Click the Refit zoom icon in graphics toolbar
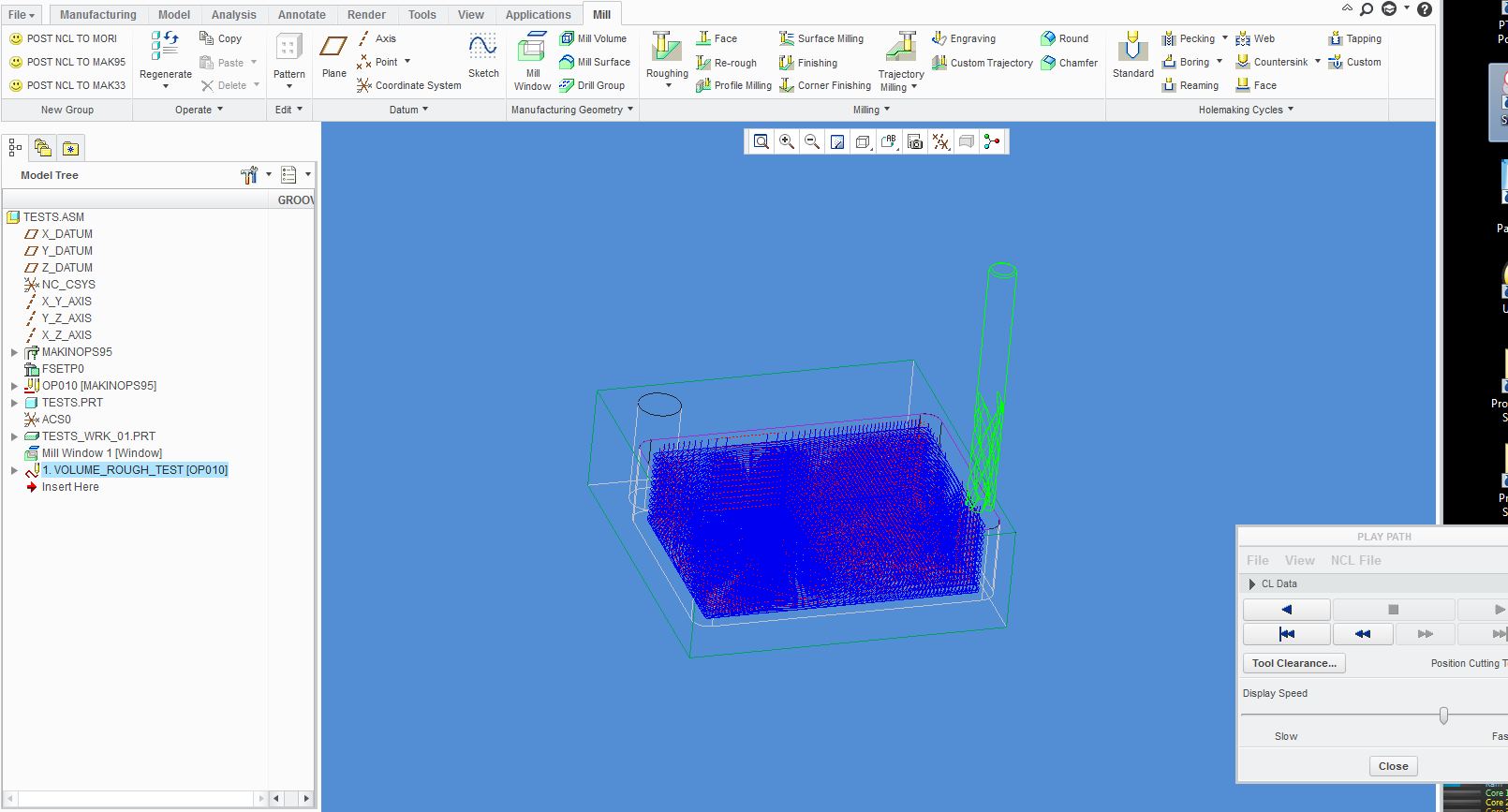 click(x=761, y=141)
